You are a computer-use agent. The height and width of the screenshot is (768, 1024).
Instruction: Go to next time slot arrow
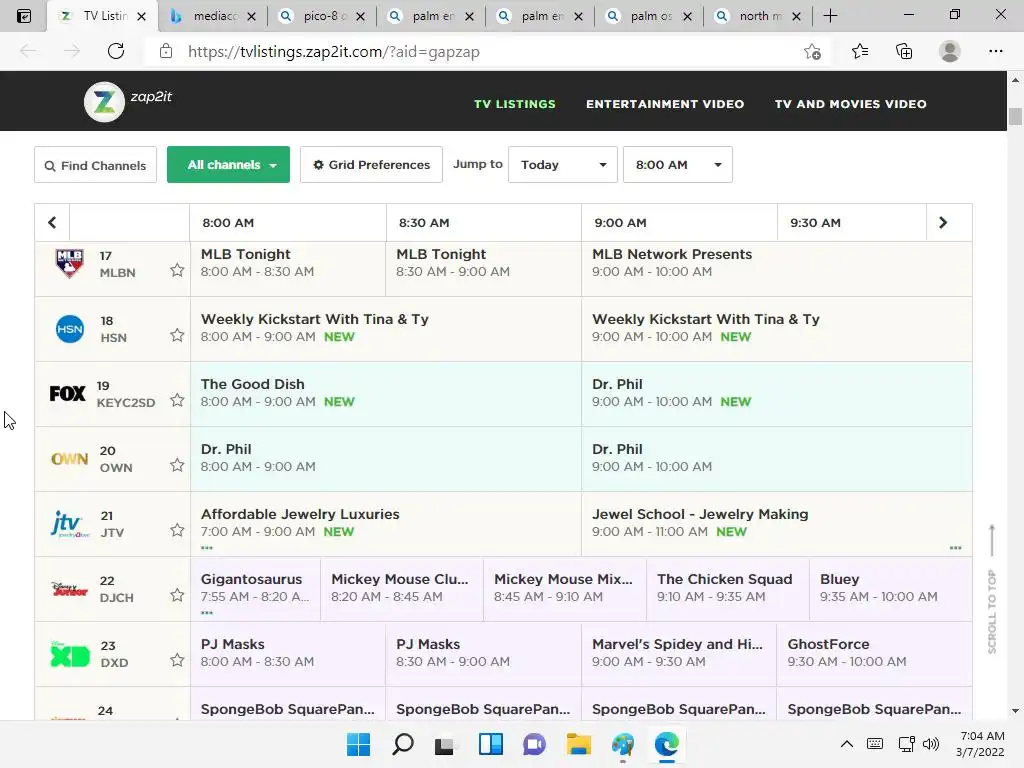coord(942,223)
